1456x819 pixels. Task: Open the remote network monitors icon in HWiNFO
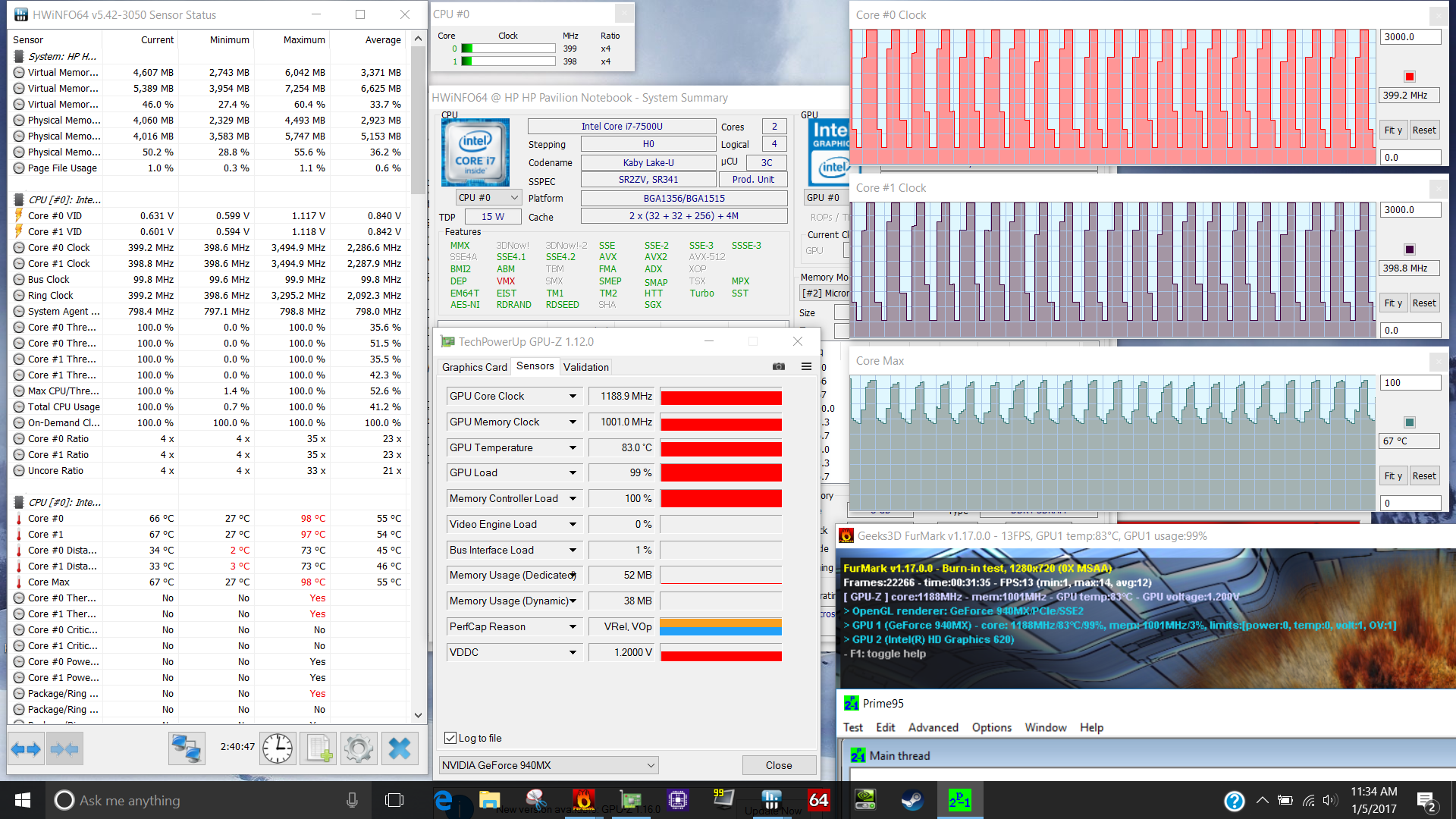186,749
